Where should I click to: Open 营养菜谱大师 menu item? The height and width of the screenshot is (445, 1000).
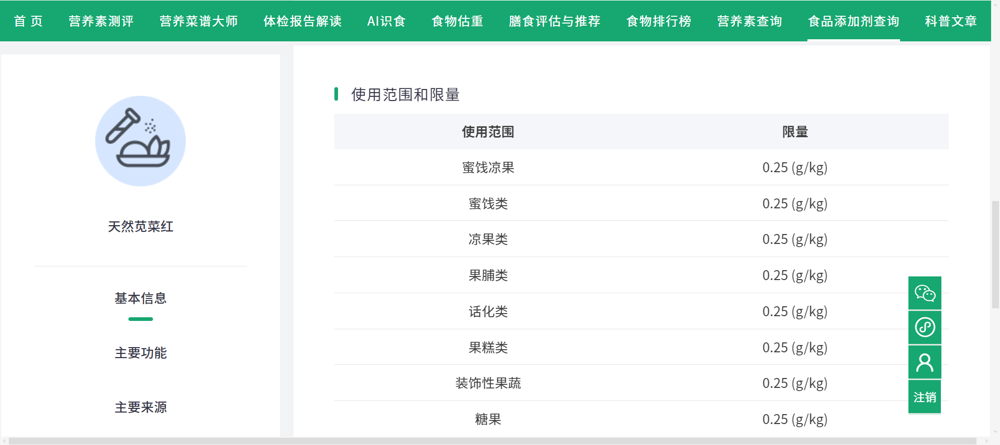198,21
